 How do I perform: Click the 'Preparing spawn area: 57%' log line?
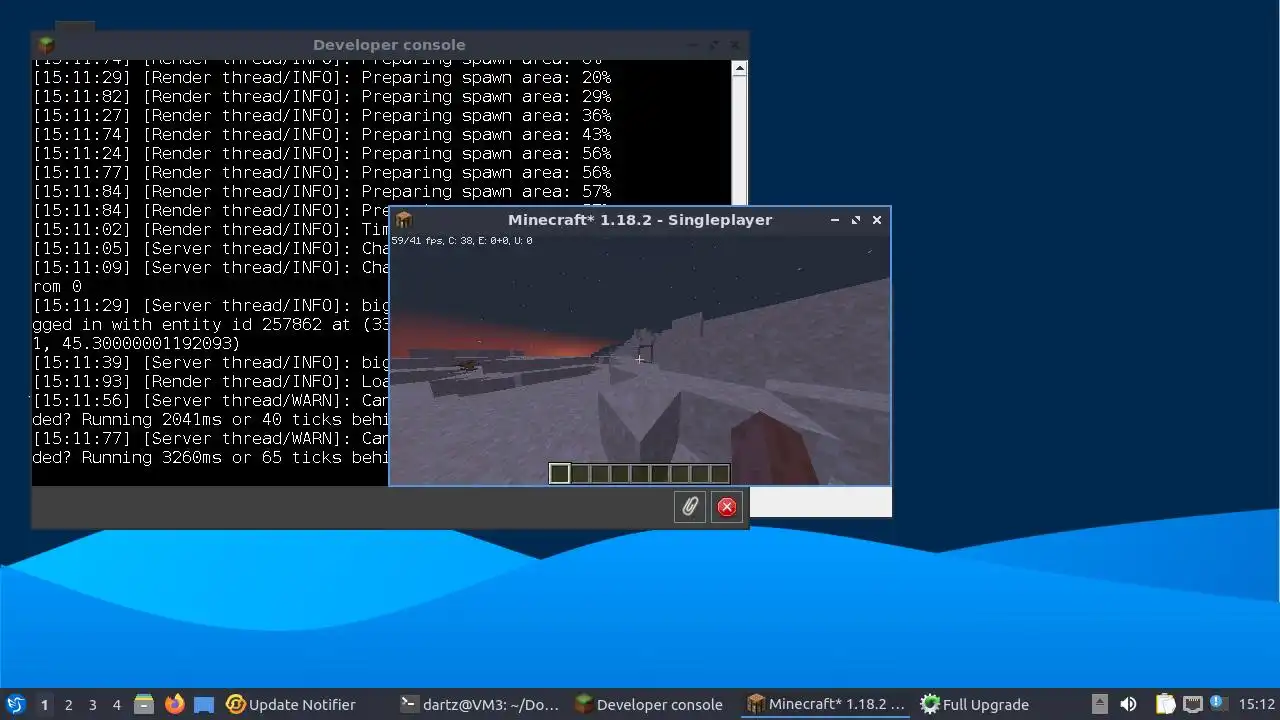click(322, 192)
